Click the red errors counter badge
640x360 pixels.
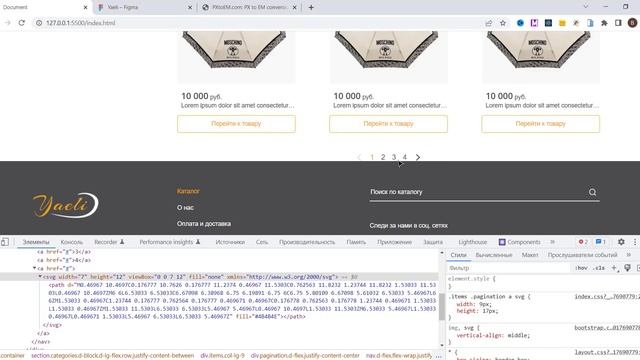582,242
